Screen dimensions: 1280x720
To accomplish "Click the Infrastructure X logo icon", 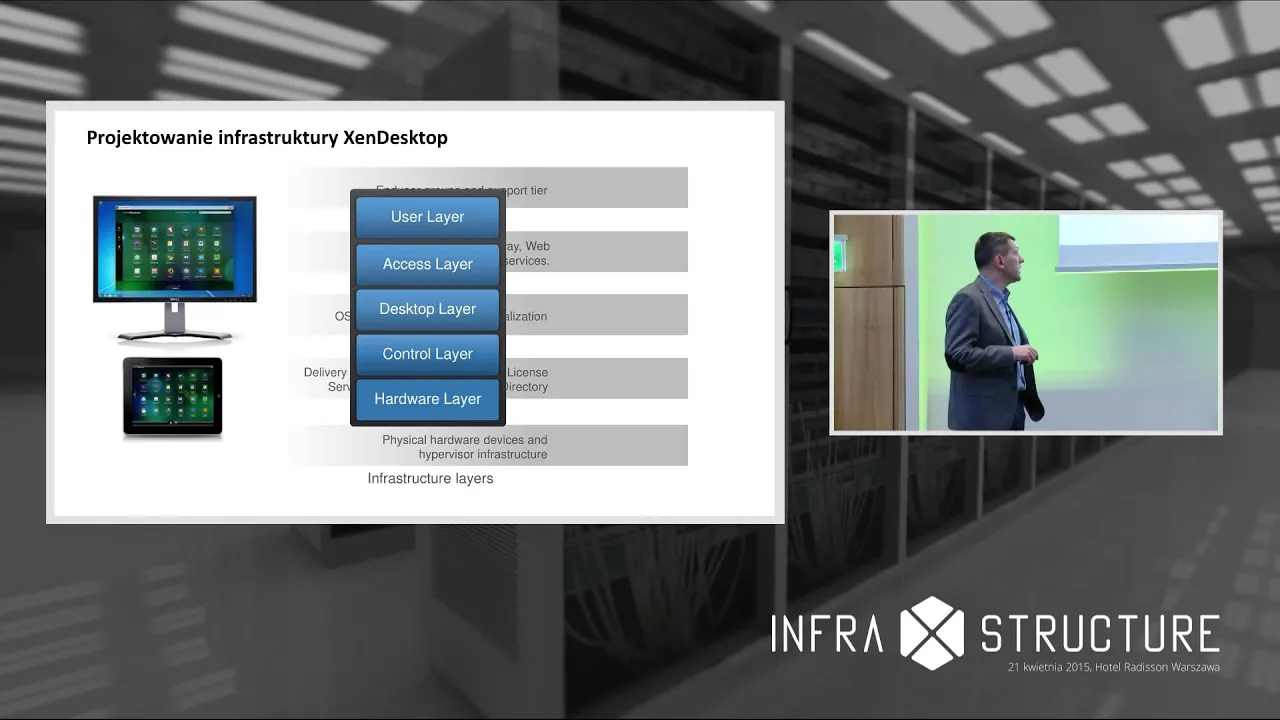I will tap(932, 633).
